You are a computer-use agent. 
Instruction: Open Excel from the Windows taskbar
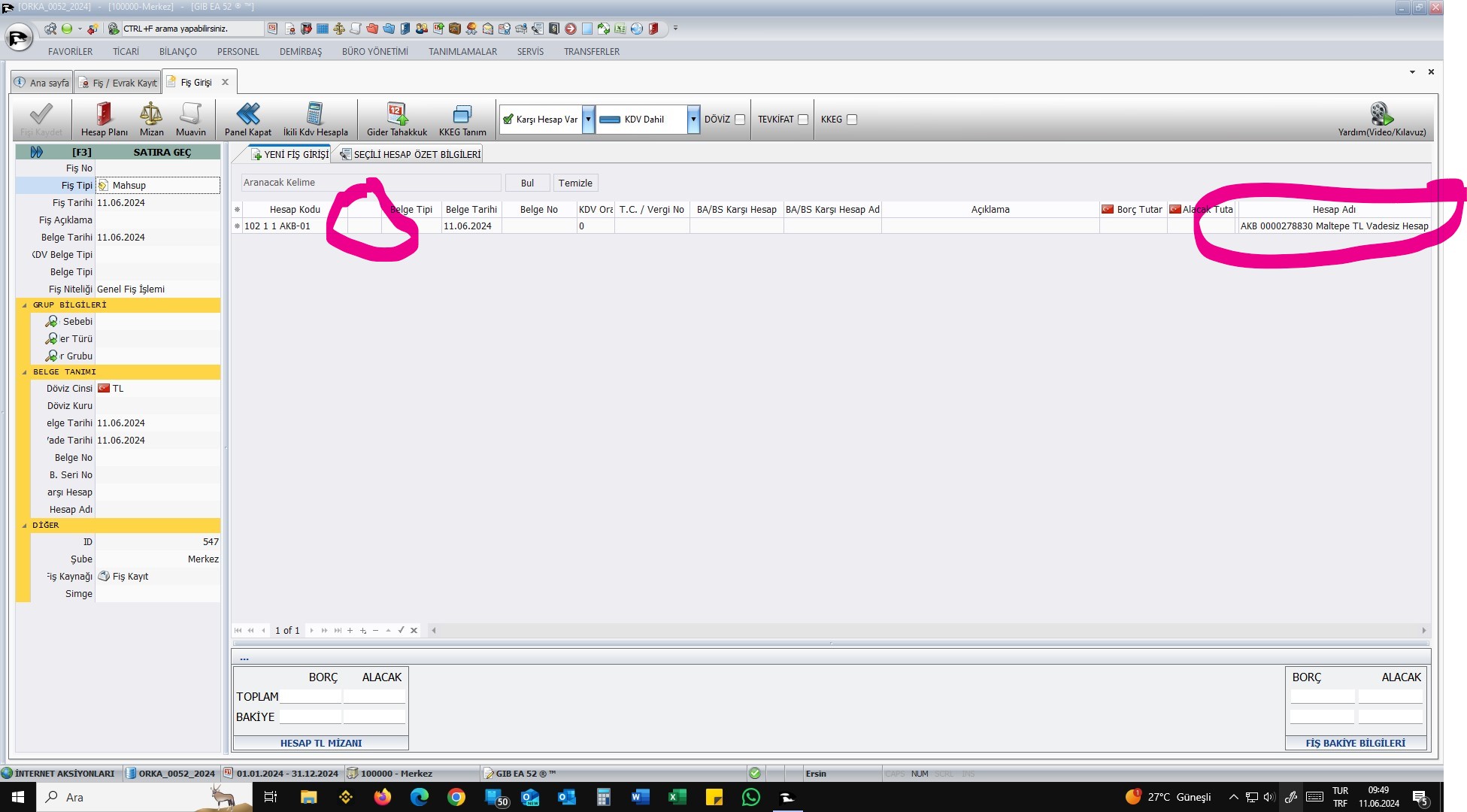676,797
